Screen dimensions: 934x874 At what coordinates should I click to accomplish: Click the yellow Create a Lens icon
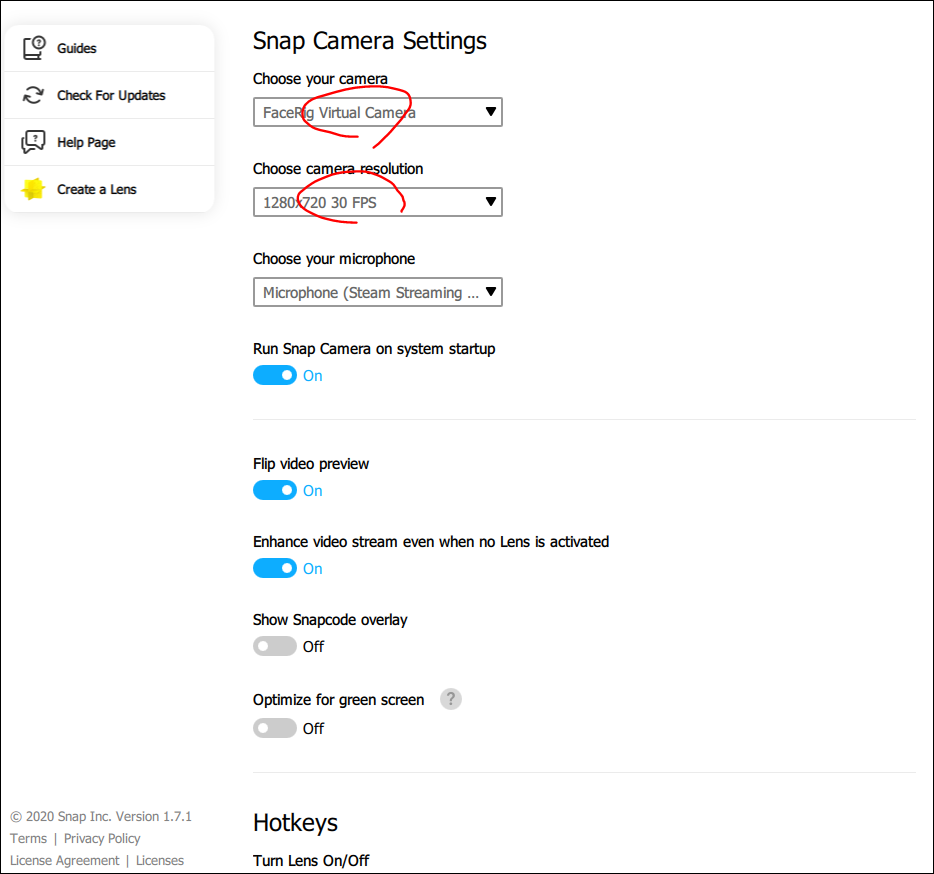pyautogui.click(x=33, y=189)
